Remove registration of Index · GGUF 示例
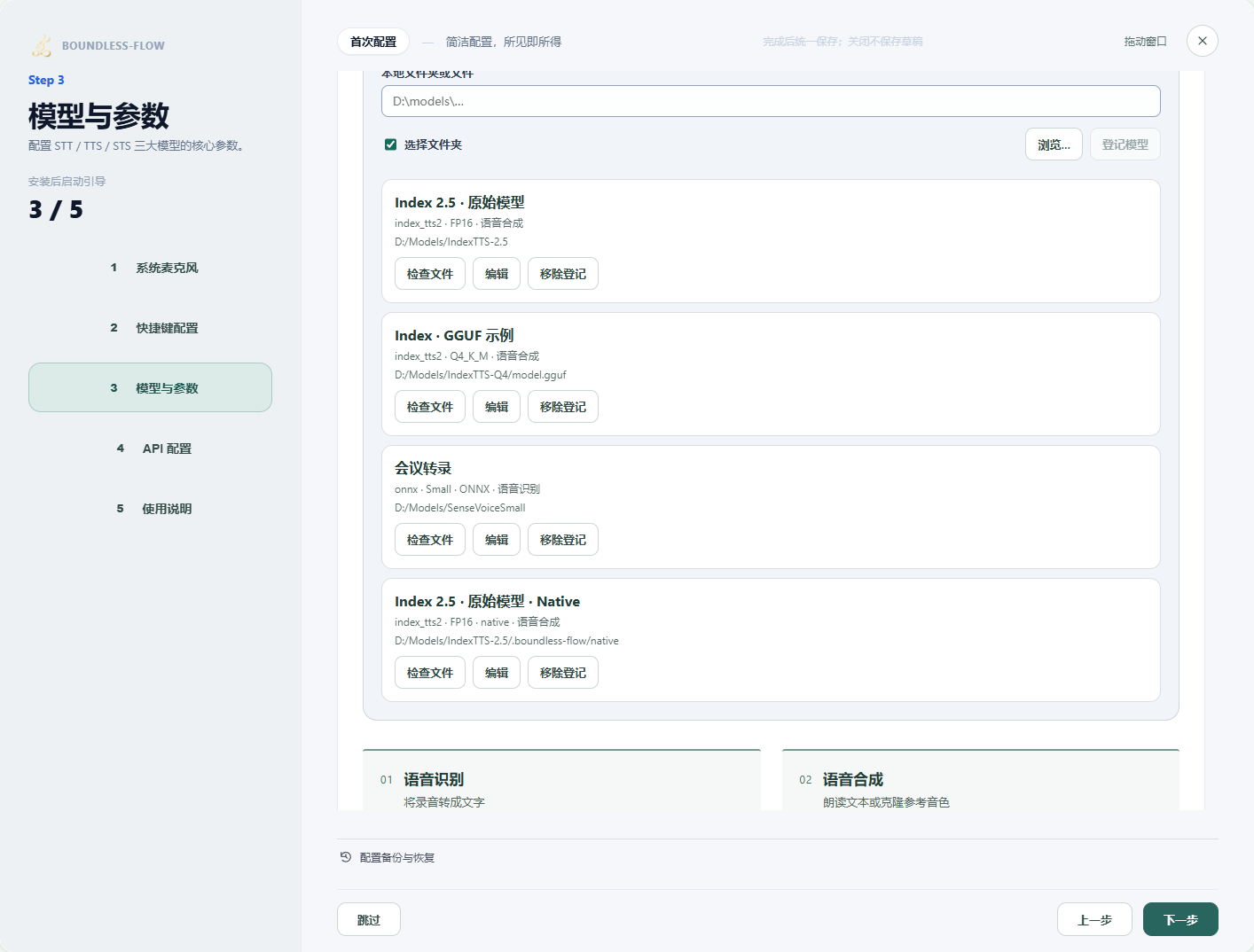This screenshot has height=952, width=1254. pos(563,407)
